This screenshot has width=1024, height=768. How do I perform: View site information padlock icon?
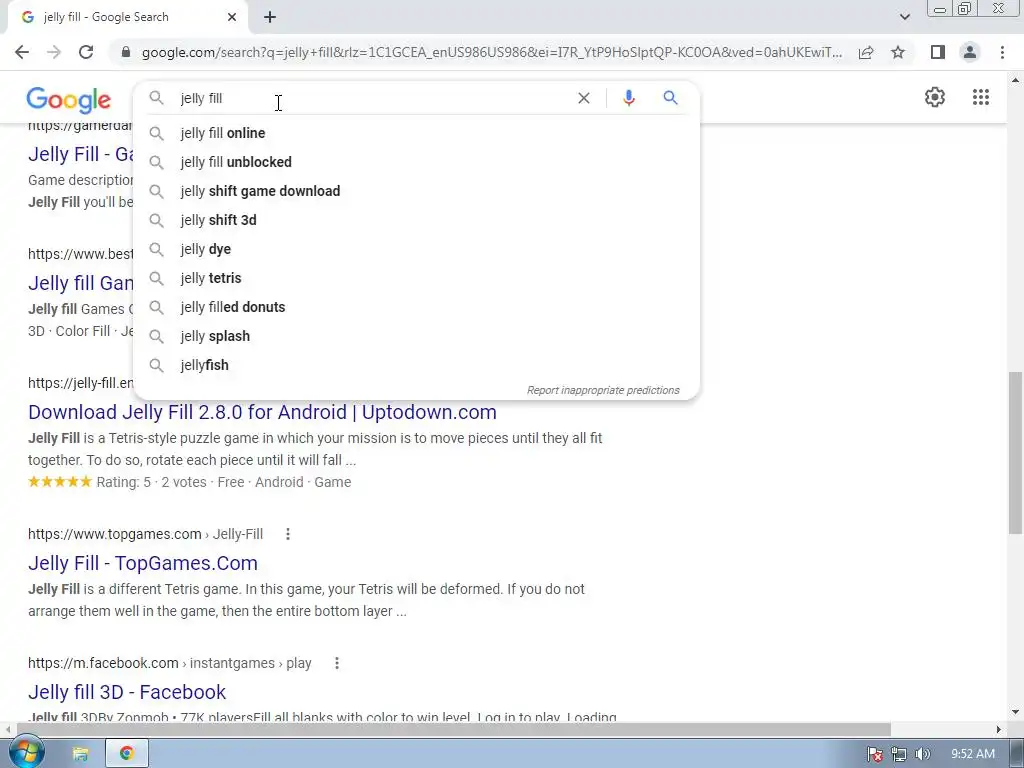pos(126,52)
